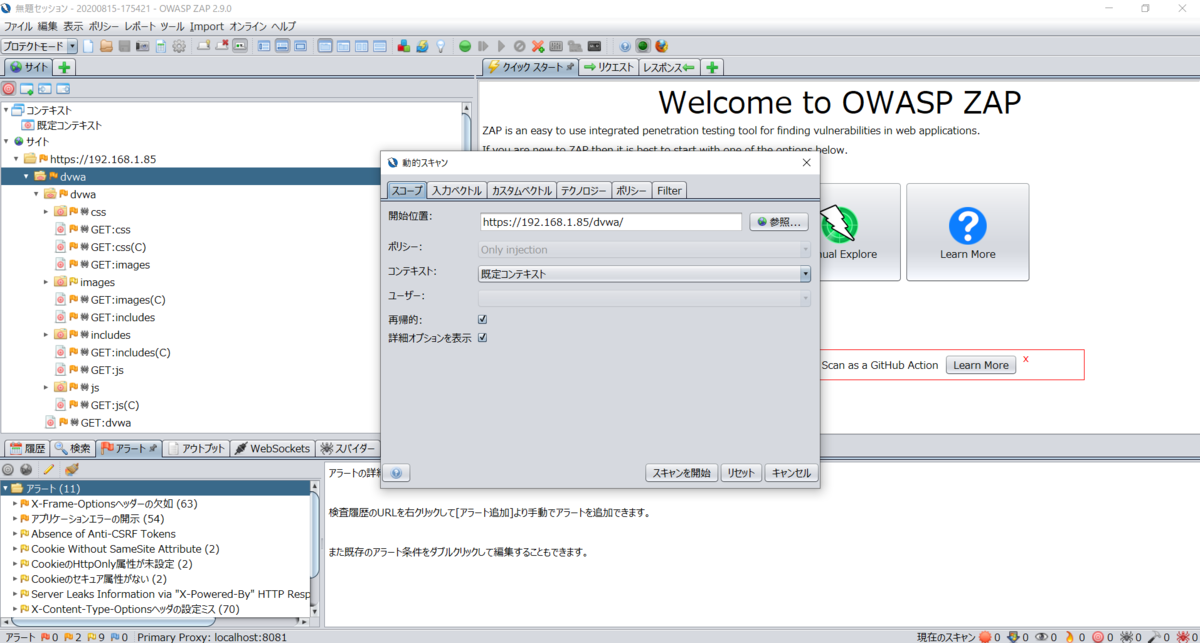Click the Firefox browser launch icon
1200x643 pixels.
(661, 46)
